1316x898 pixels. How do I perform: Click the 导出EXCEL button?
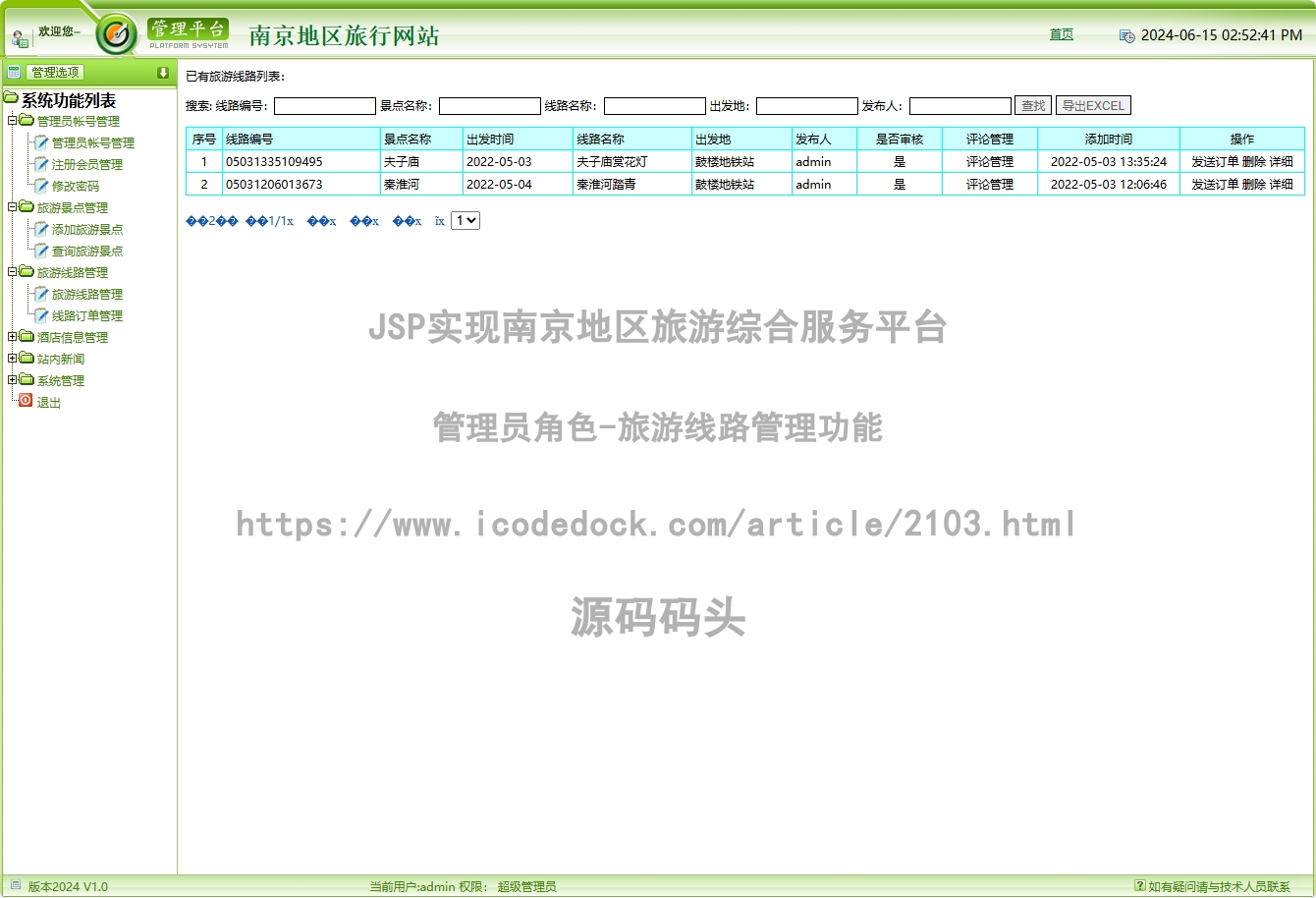[x=1093, y=105]
